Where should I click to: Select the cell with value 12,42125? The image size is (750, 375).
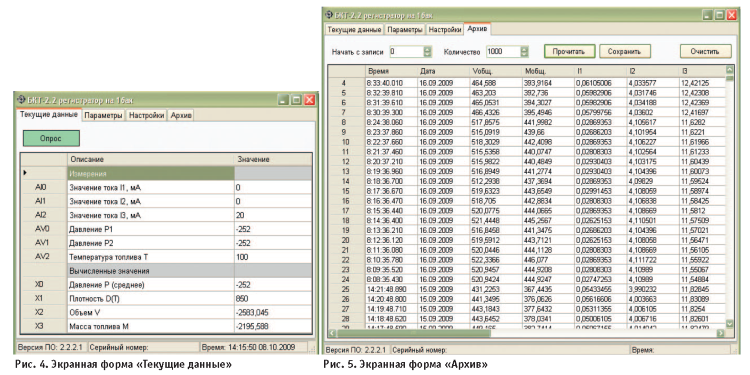tap(702, 83)
